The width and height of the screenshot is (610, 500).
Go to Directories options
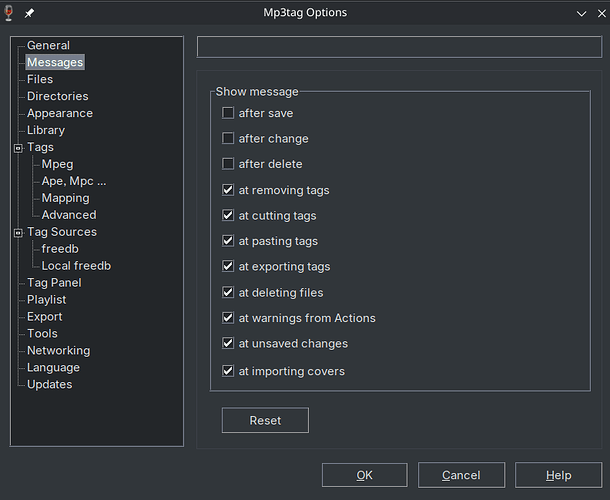point(58,96)
